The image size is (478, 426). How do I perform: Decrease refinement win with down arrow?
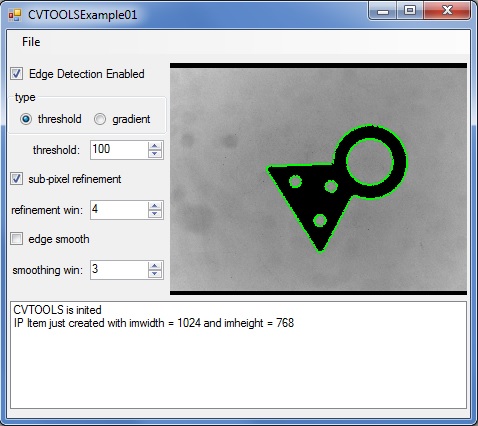(154, 214)
